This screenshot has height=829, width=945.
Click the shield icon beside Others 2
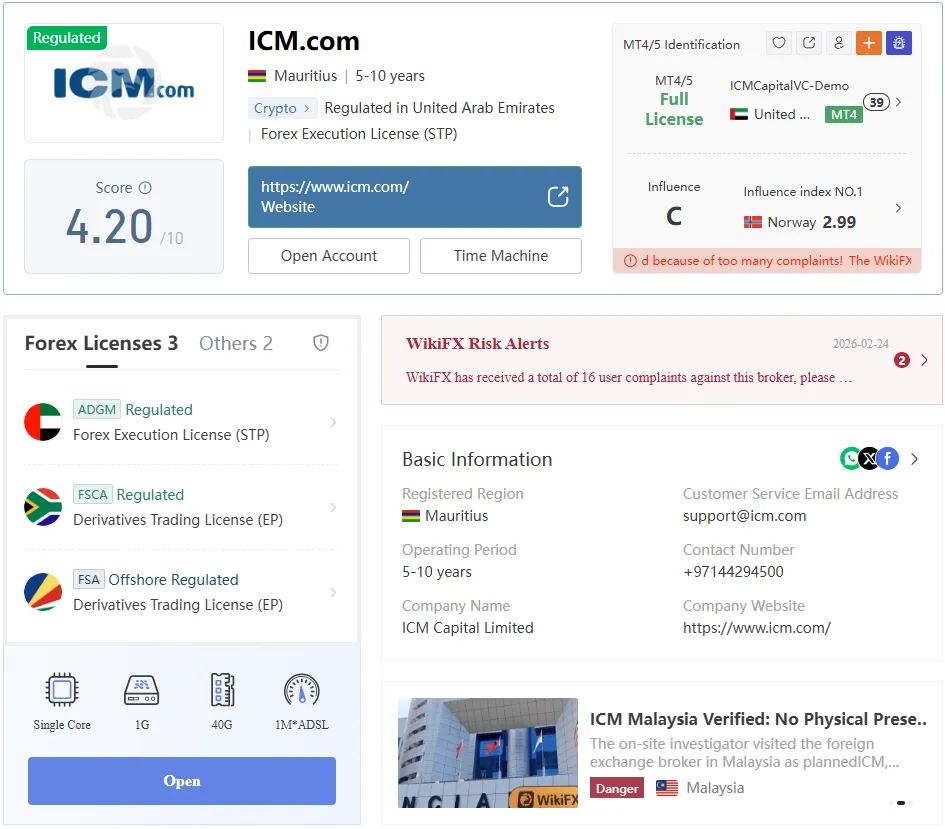point(321,343)
